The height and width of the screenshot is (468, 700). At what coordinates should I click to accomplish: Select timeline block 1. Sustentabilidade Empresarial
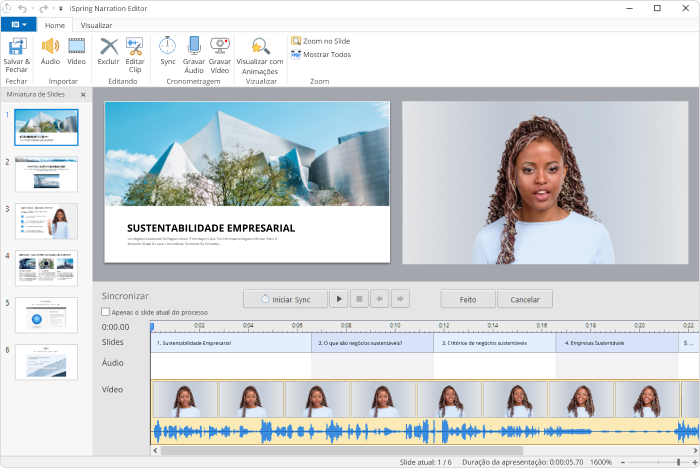[x=231, y=343]
